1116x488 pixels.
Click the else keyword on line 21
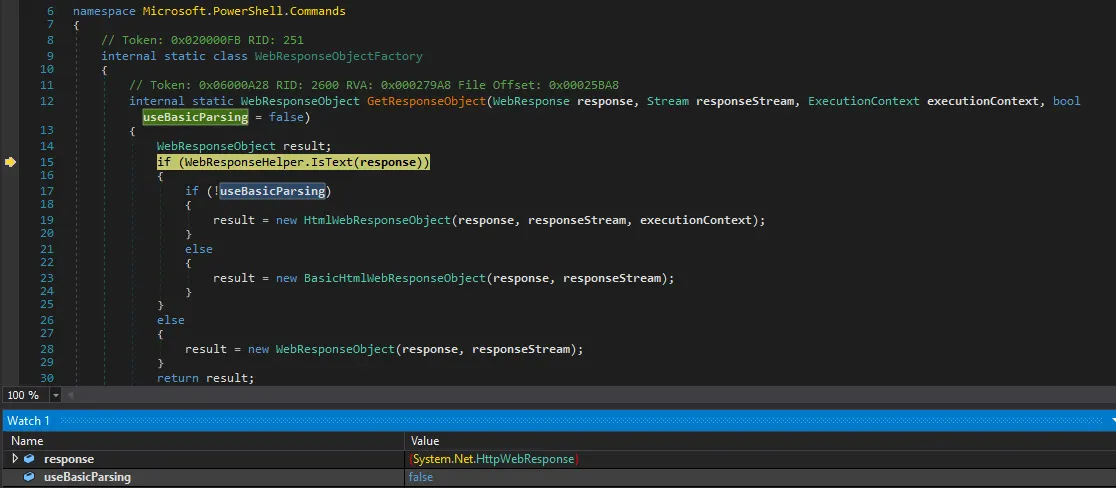click(199, 249)
